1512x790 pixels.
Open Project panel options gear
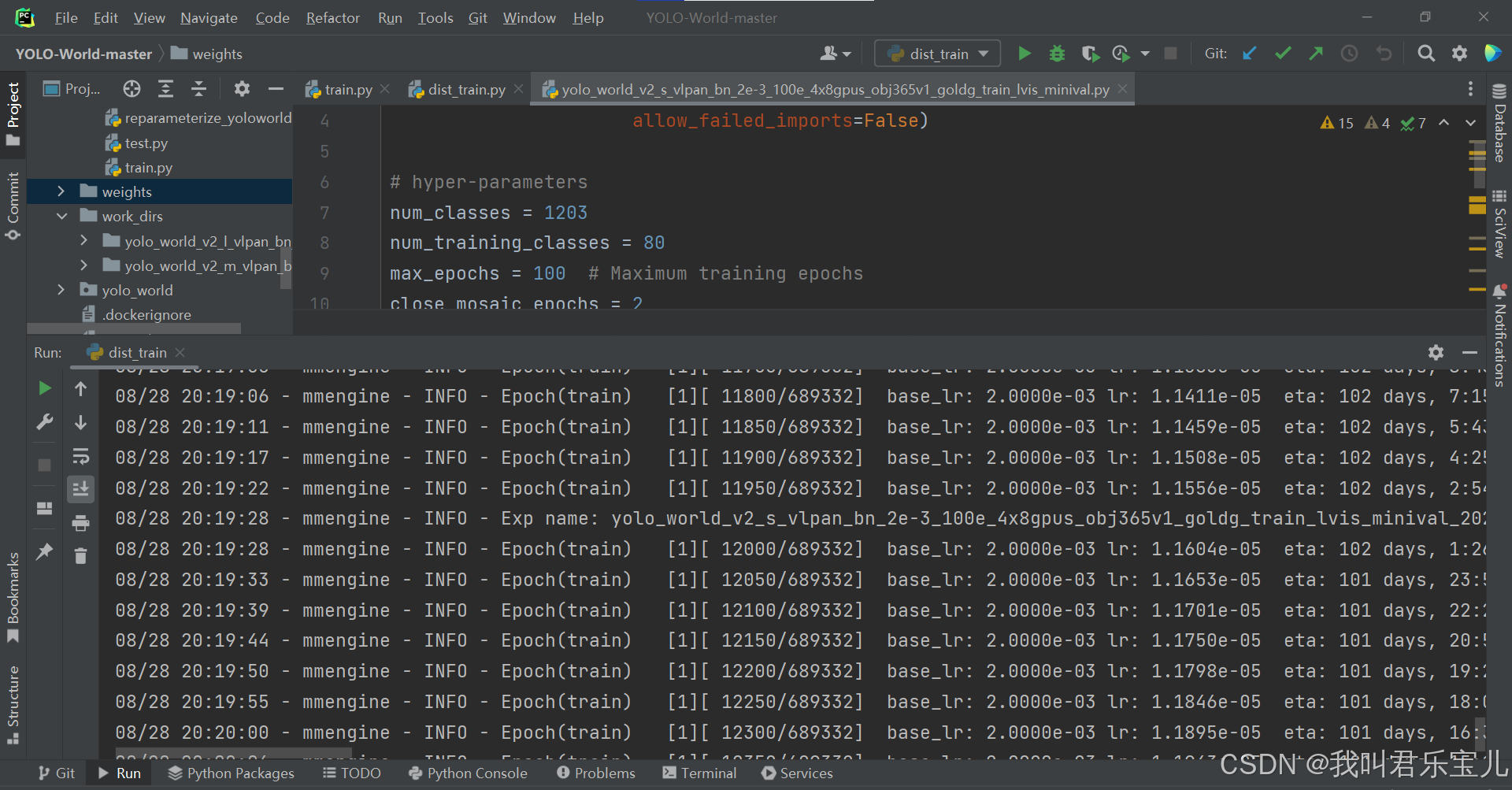pos(242,89)
